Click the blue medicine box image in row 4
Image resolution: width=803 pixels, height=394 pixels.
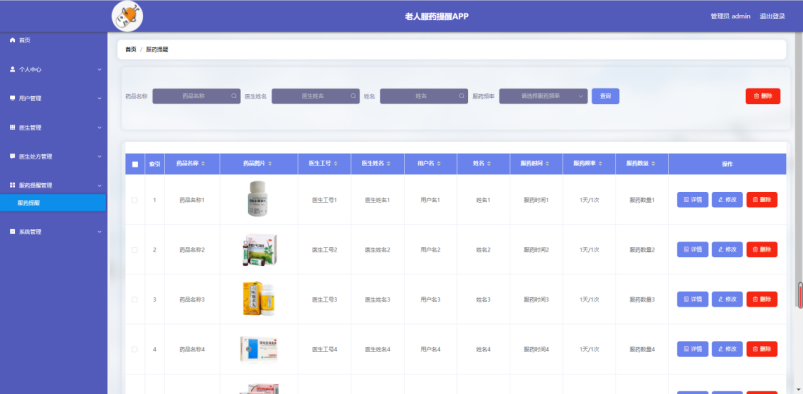[x=259, y=349]
